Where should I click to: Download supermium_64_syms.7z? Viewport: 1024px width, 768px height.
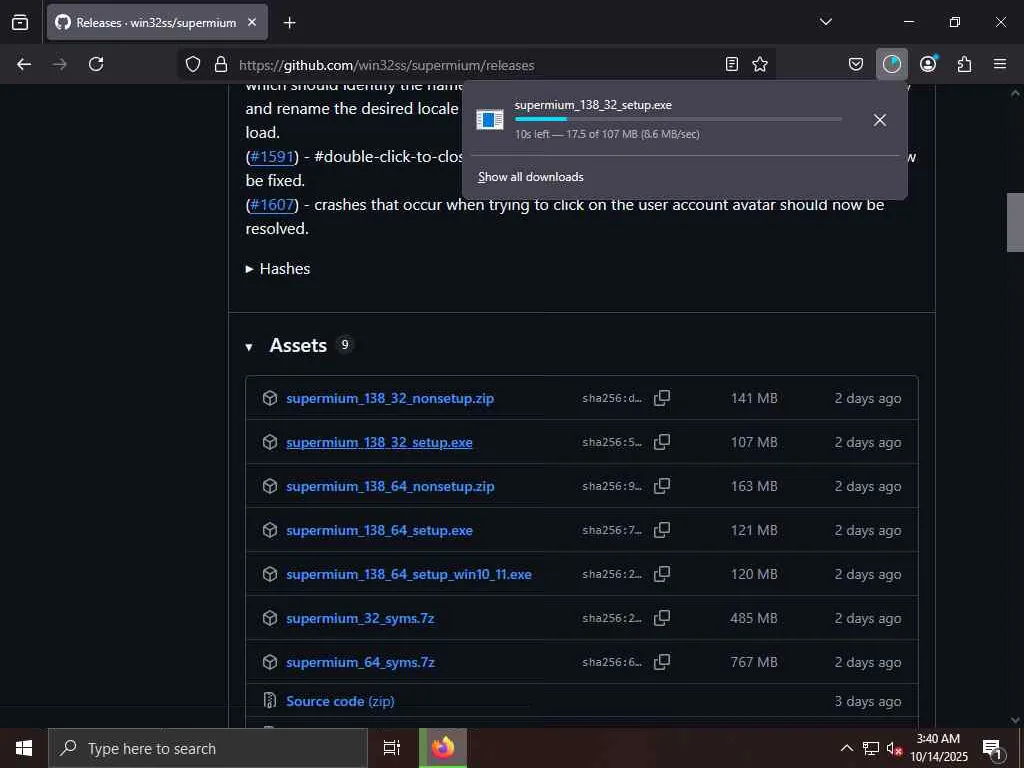[360, 662]
